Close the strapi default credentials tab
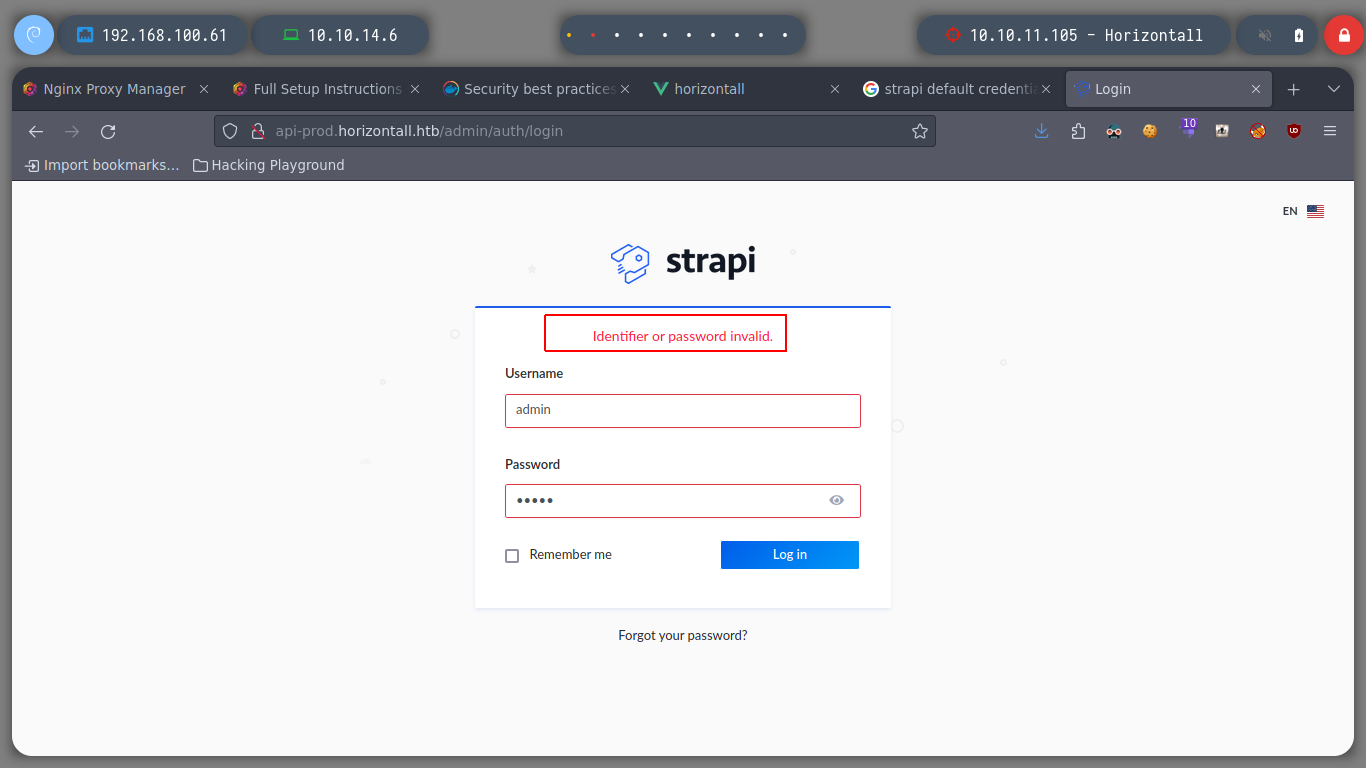Screen dimensions: 1366x768 point(1046,89)
